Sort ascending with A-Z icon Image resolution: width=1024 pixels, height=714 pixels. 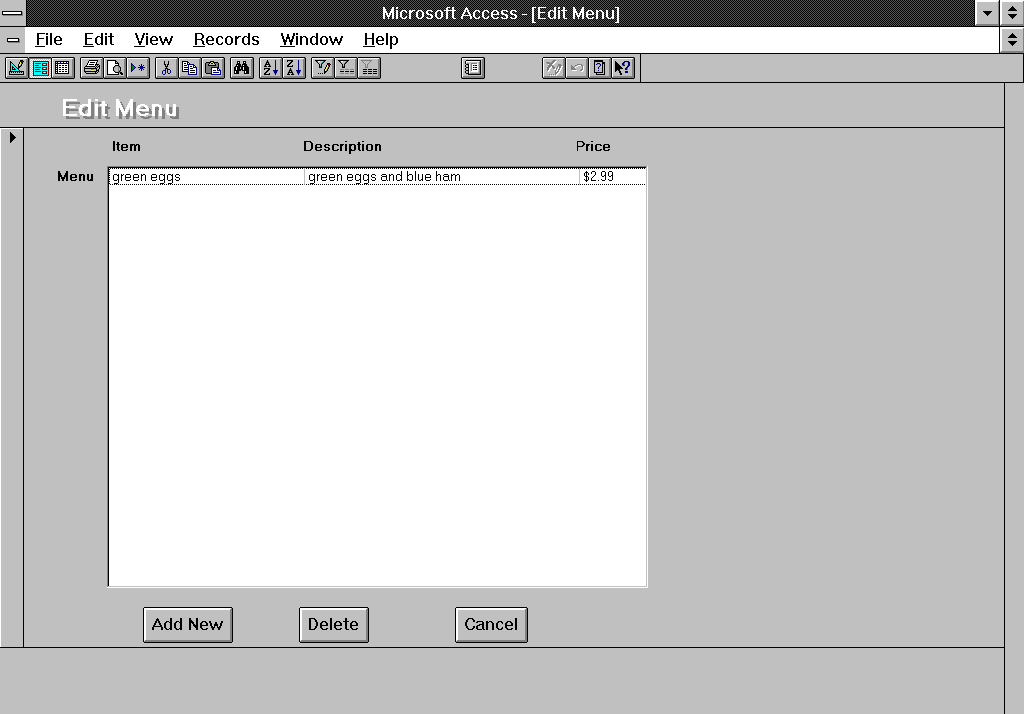270,68
